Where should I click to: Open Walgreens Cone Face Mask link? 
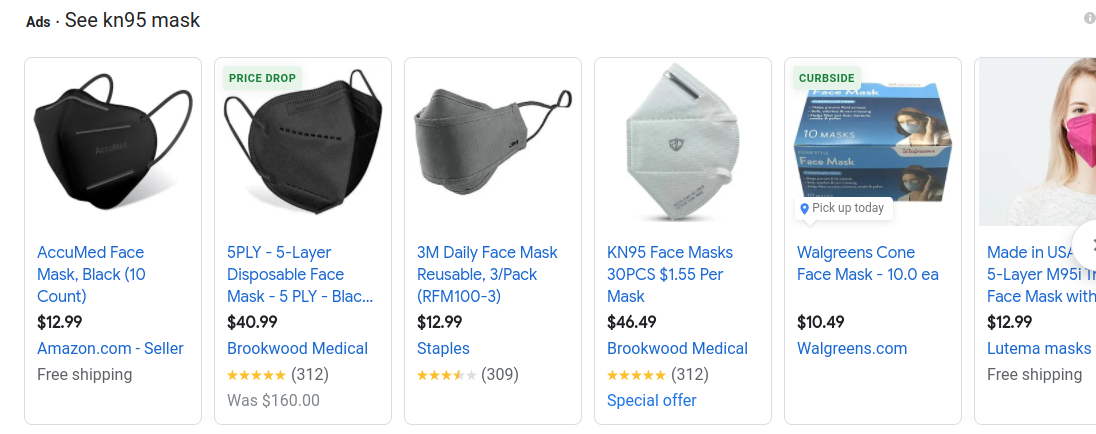867,263
